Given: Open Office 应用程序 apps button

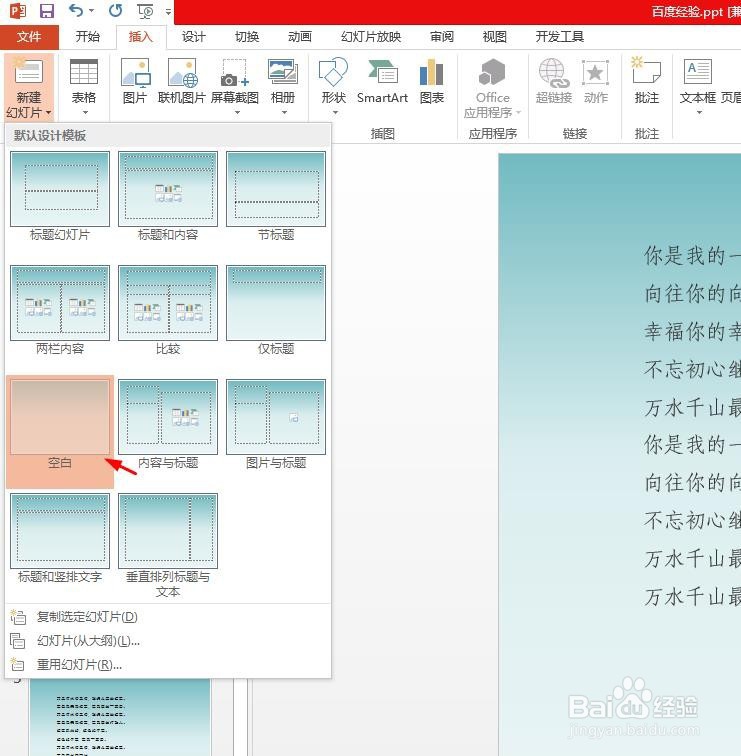Looking at the screenshot, I should pyautogui.click(x=493, y=88).
